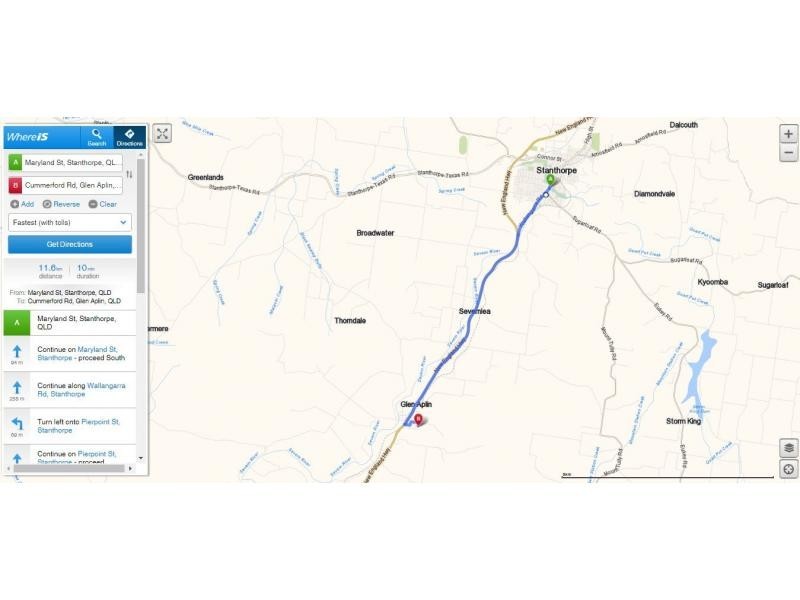Toggle fullscreen map expand icon
The image size is (800, 600).
pos(162,134)
